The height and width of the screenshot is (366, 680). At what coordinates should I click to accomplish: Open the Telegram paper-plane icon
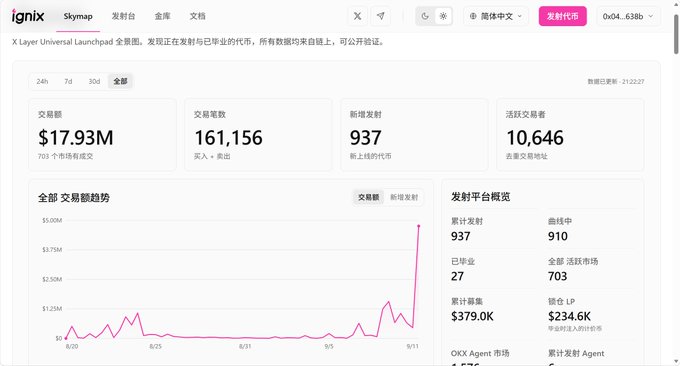point(380,16)
